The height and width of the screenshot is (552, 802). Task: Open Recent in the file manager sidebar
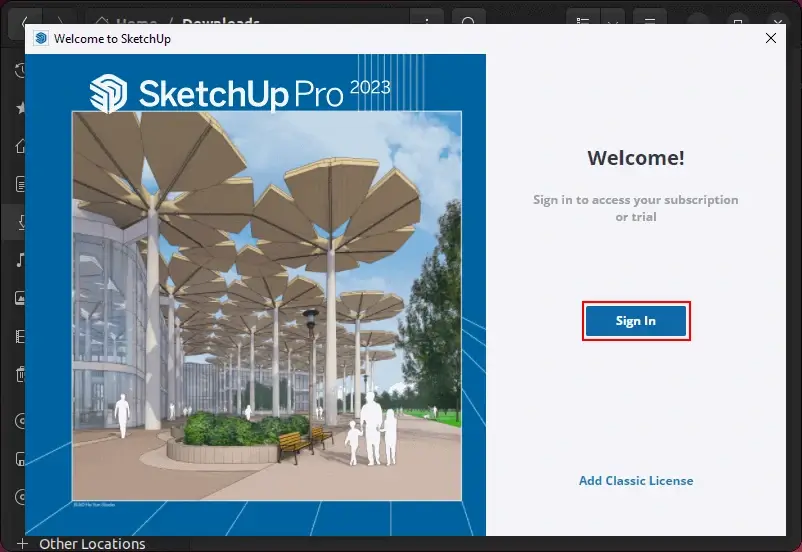point(20,71)
